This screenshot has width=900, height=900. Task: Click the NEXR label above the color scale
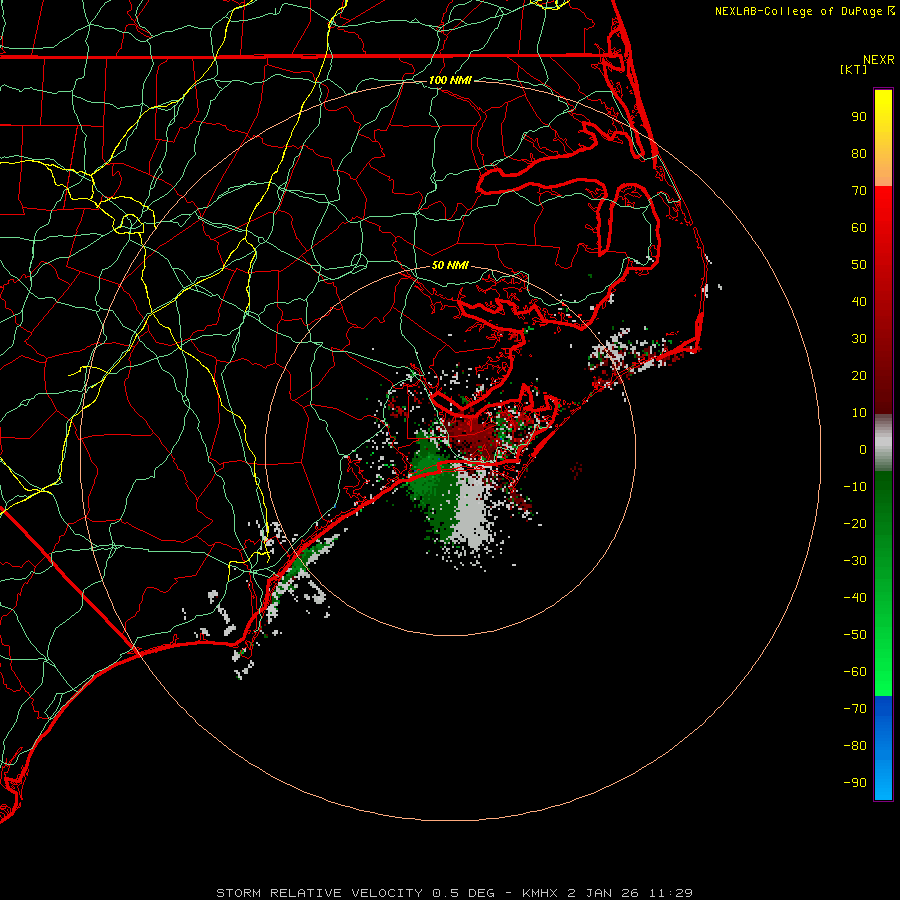point(879,60)
